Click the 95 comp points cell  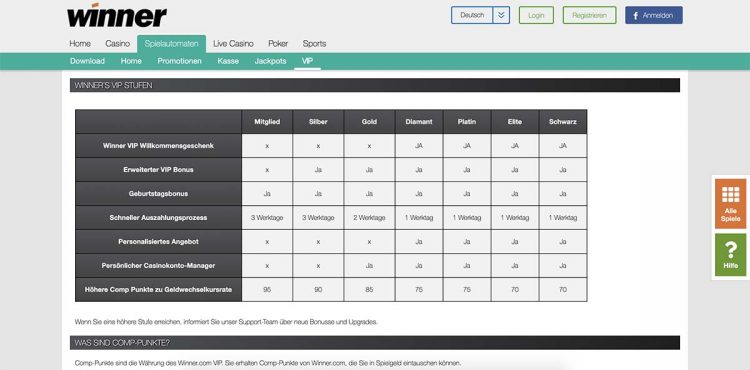coord(267,289)
